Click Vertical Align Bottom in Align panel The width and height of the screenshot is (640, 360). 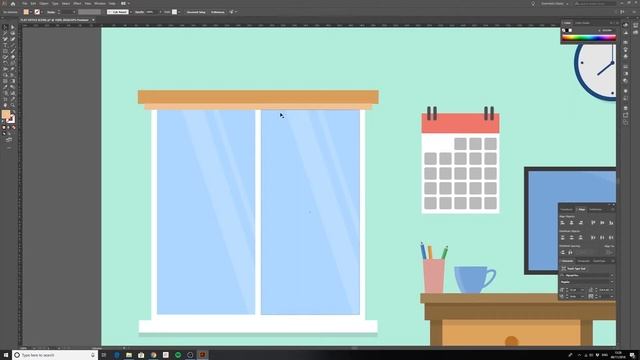[611, 222]
